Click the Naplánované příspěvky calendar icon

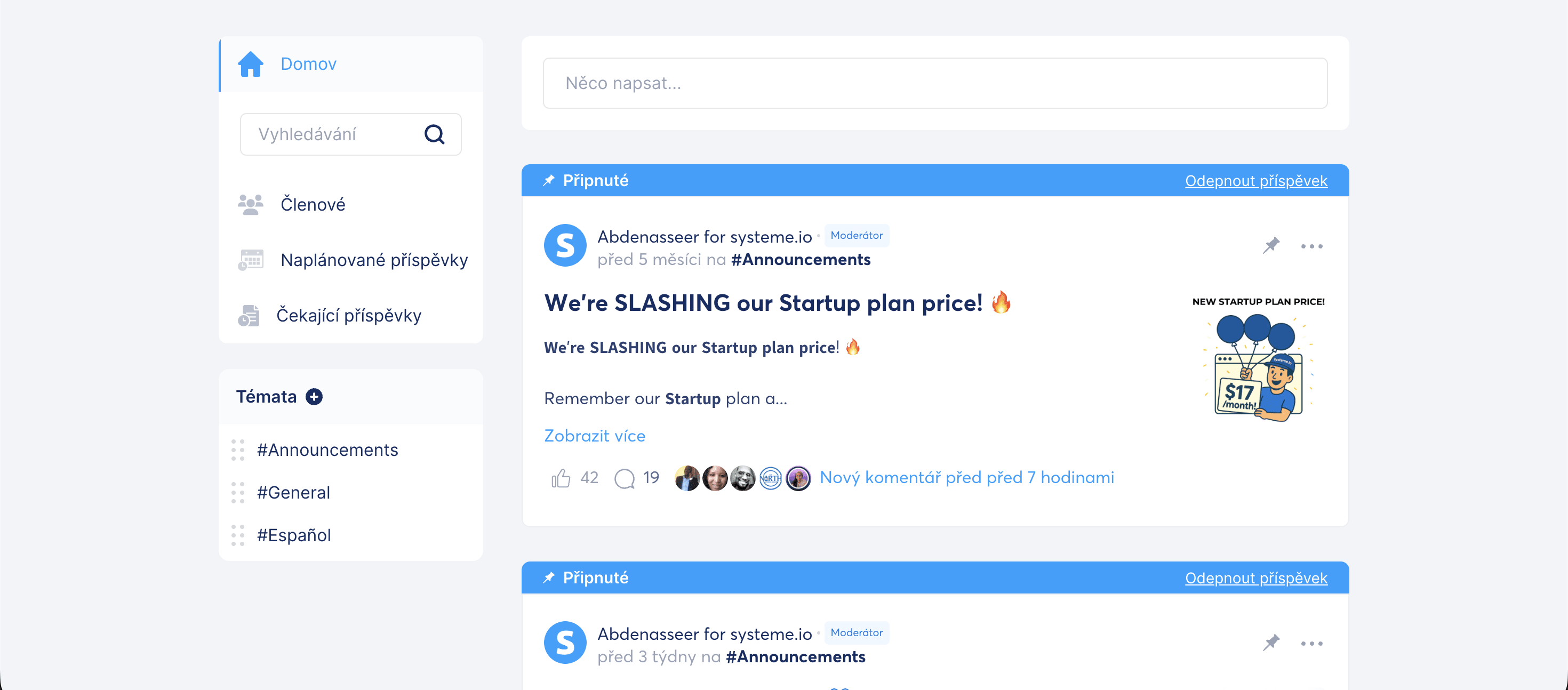pyautogui.click(x=250, y=260)
